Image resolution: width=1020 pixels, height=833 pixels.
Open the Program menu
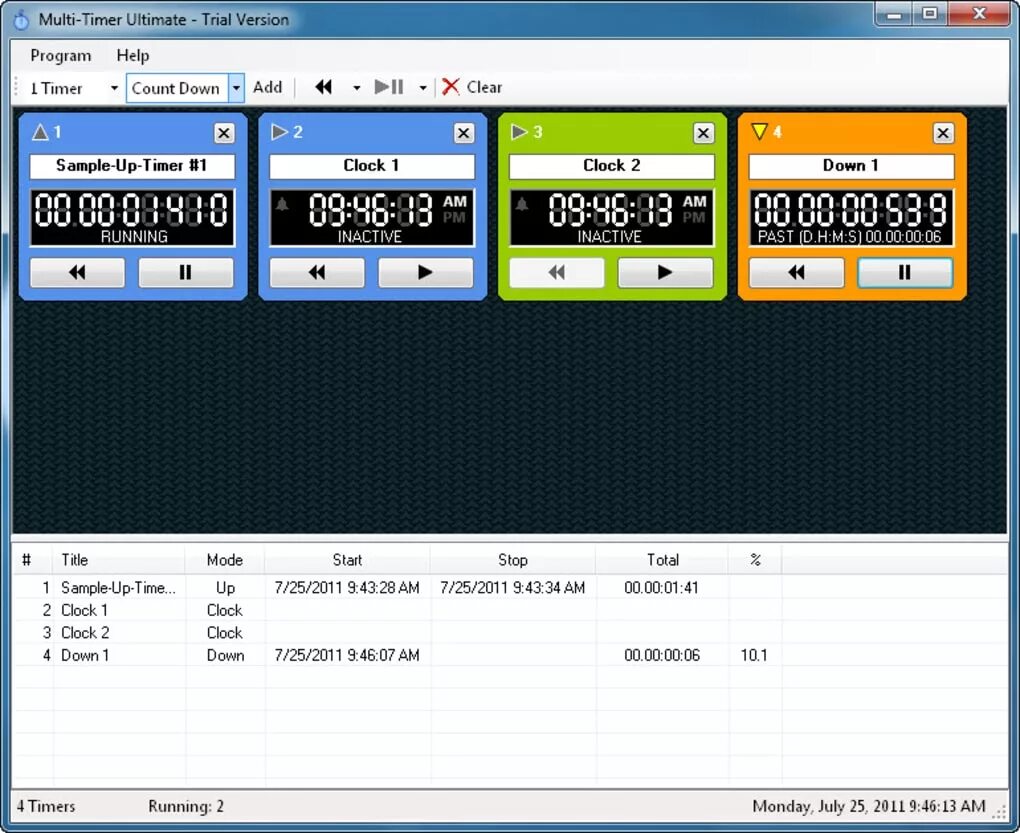pyautogui.click(x=60, y=55)
